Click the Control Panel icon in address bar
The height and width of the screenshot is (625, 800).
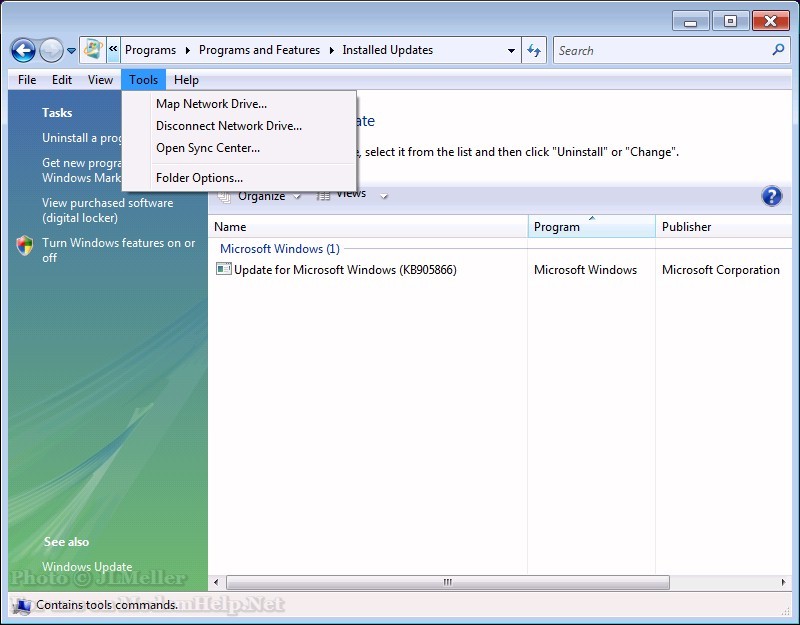pos(93,49)
